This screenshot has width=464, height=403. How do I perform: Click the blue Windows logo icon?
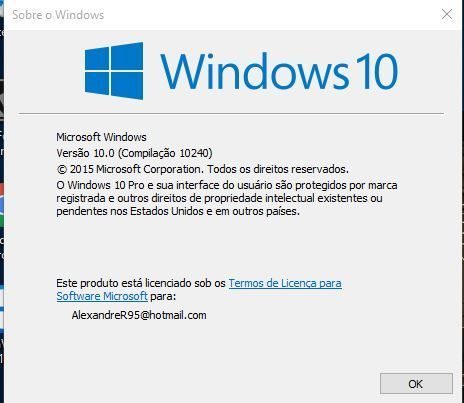tap(114, 71)
